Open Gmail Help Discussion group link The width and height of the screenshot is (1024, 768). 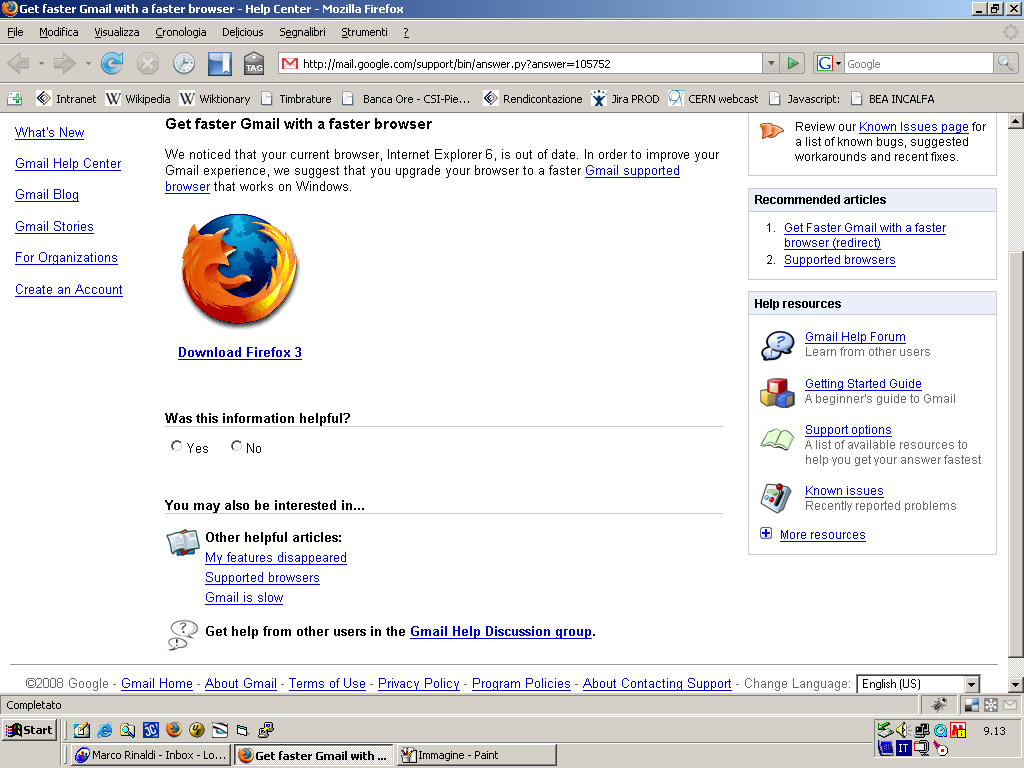(x=501, y=631)
